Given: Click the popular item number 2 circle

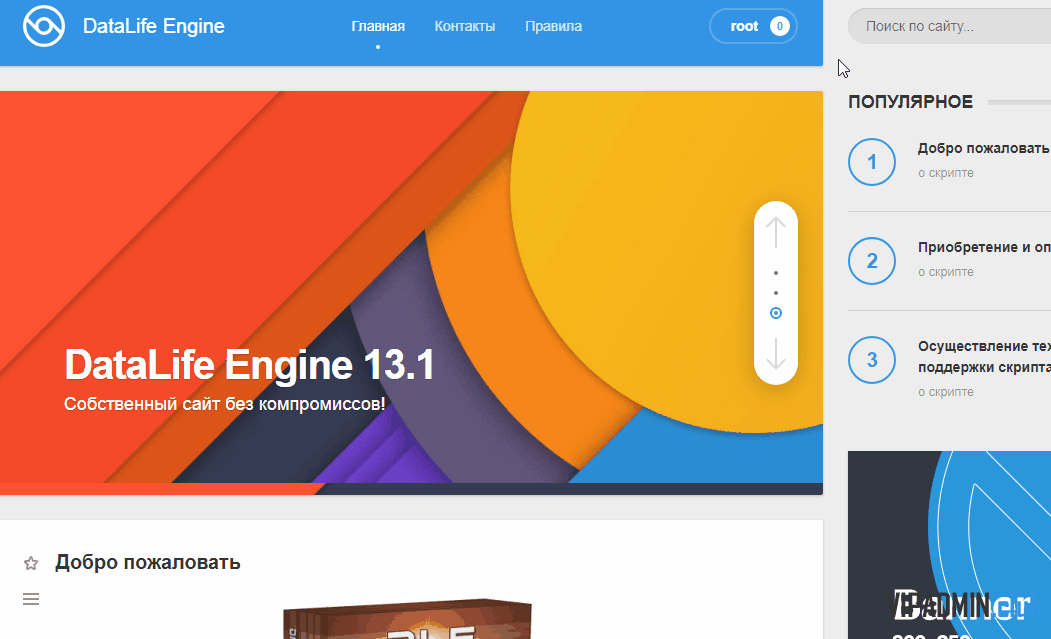Looking at the screenshot, I should (x=872, y=261).
